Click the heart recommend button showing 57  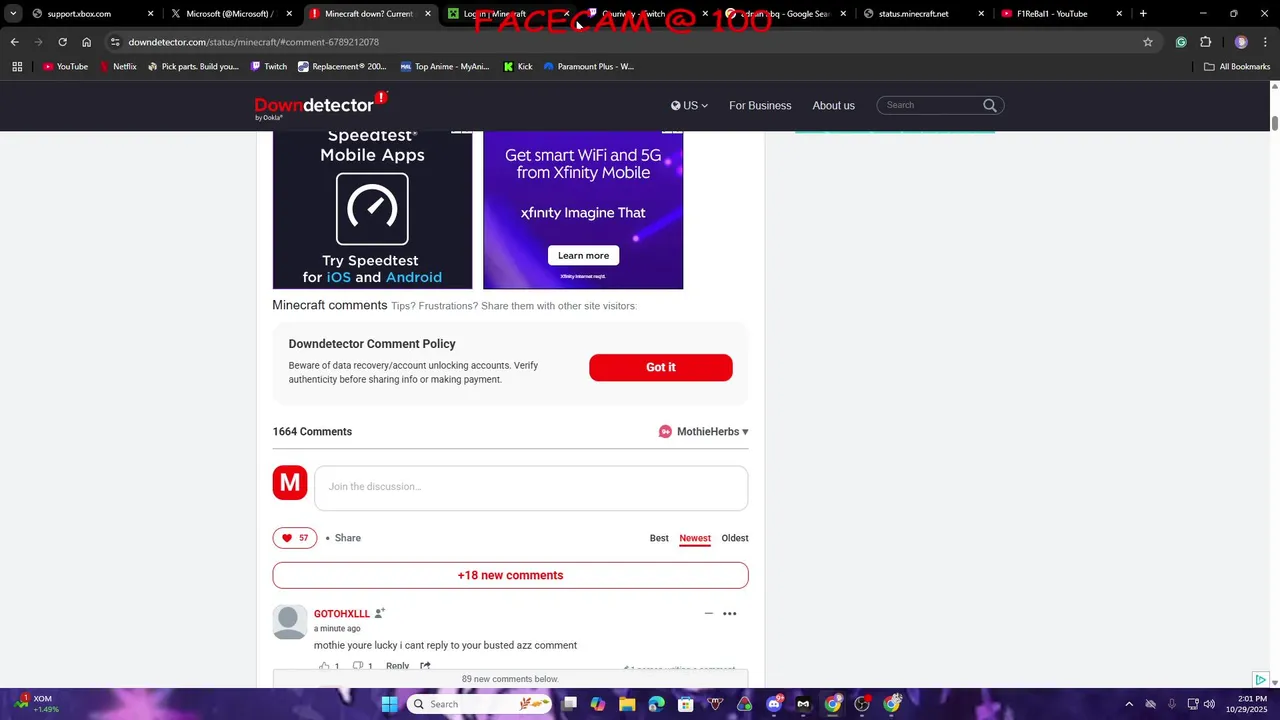(295, 538)
